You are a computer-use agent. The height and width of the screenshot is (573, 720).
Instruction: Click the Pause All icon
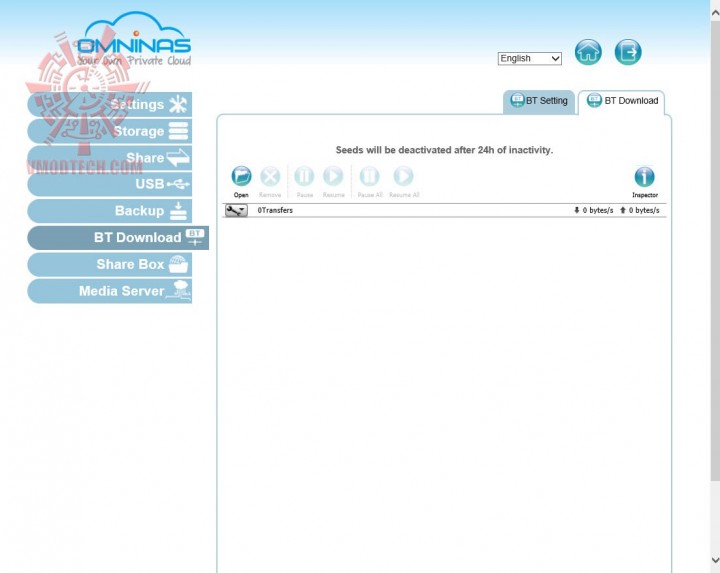370,176
